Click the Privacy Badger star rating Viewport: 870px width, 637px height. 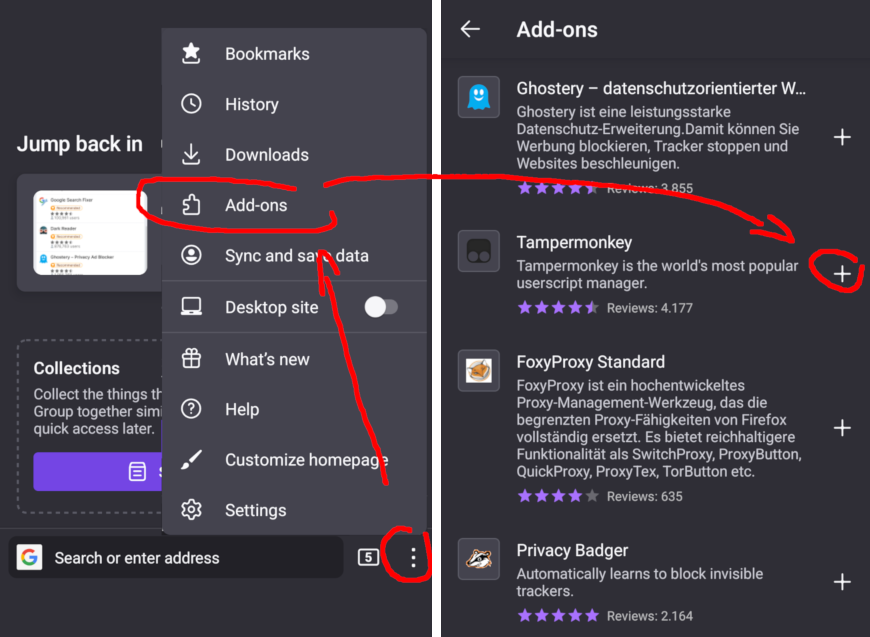click(x=558, y=615)
